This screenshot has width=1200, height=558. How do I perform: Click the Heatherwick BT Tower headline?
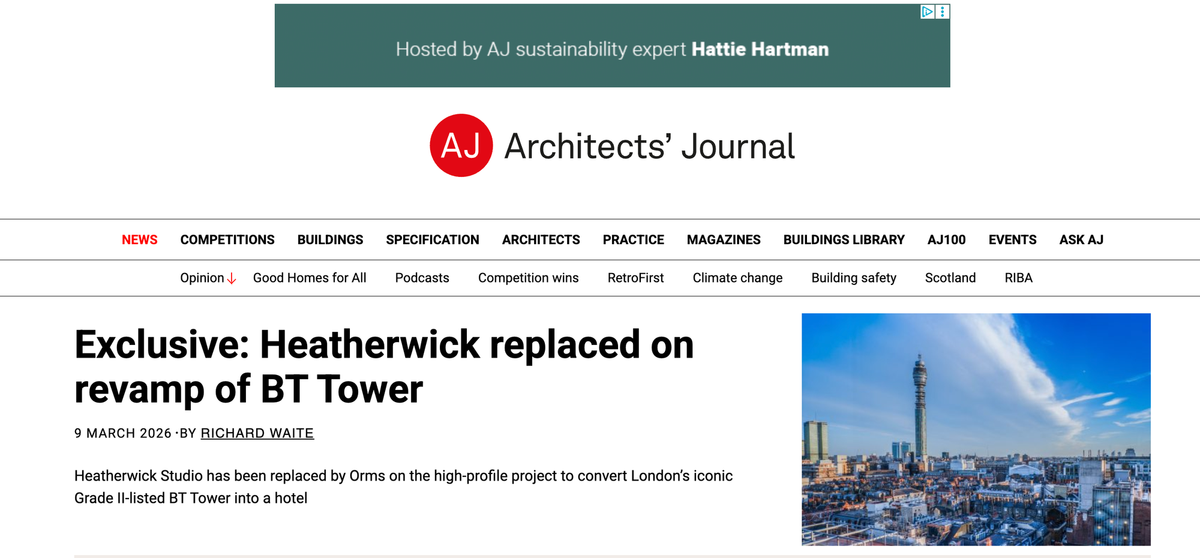click(x=384, y=366)
